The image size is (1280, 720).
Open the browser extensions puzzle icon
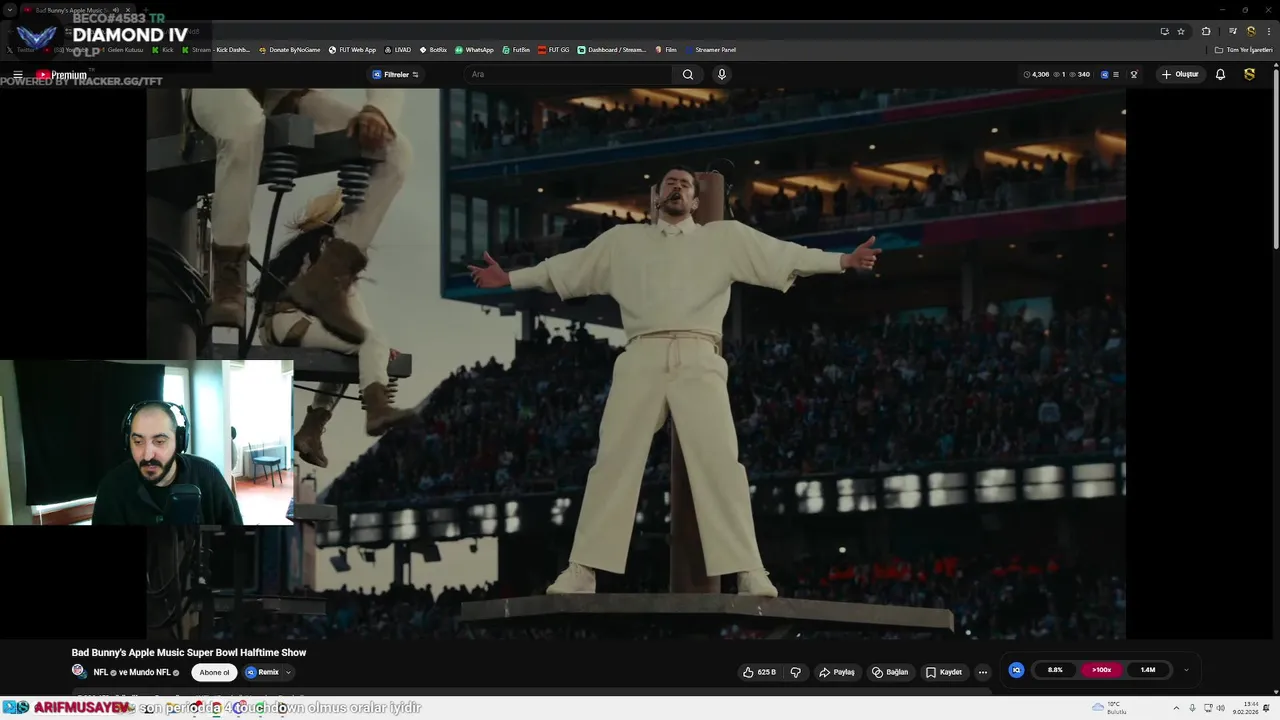[1206, 31]
